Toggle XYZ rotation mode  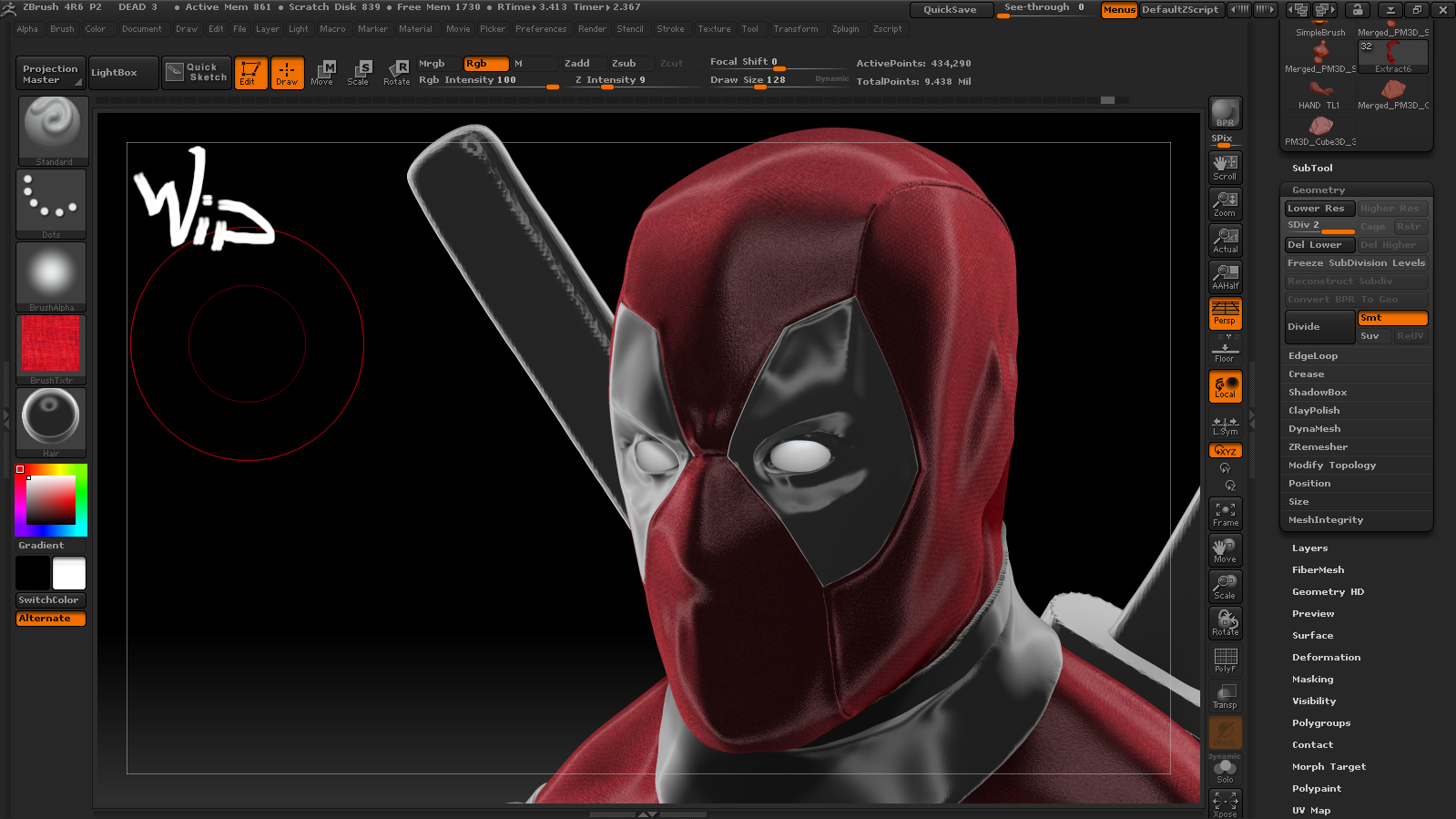[x=1226, y=451]
